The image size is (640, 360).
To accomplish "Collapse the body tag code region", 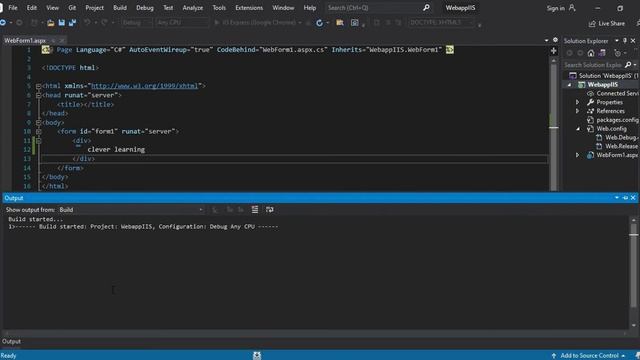I will click(38, 122).
